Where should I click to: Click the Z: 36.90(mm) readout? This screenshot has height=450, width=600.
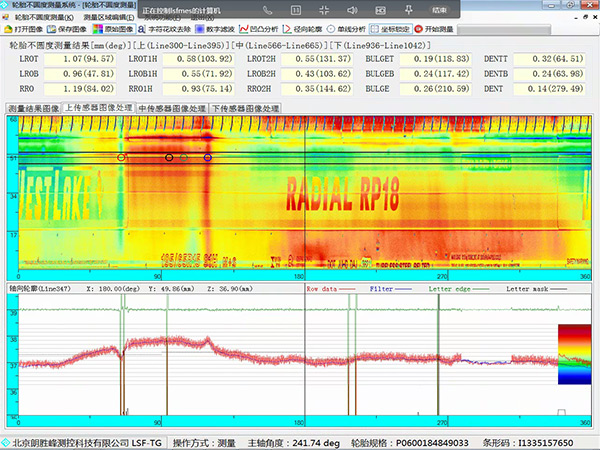[x=230, y=289]
